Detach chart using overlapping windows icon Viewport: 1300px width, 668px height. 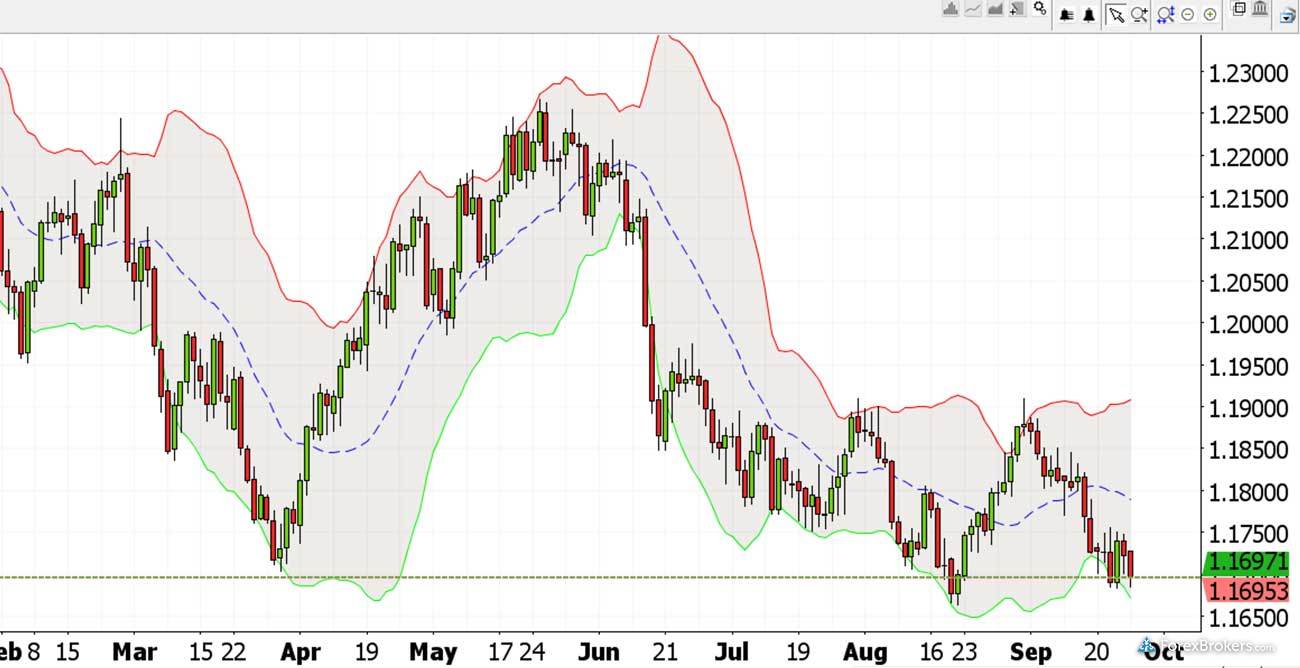coord(1239,10)
